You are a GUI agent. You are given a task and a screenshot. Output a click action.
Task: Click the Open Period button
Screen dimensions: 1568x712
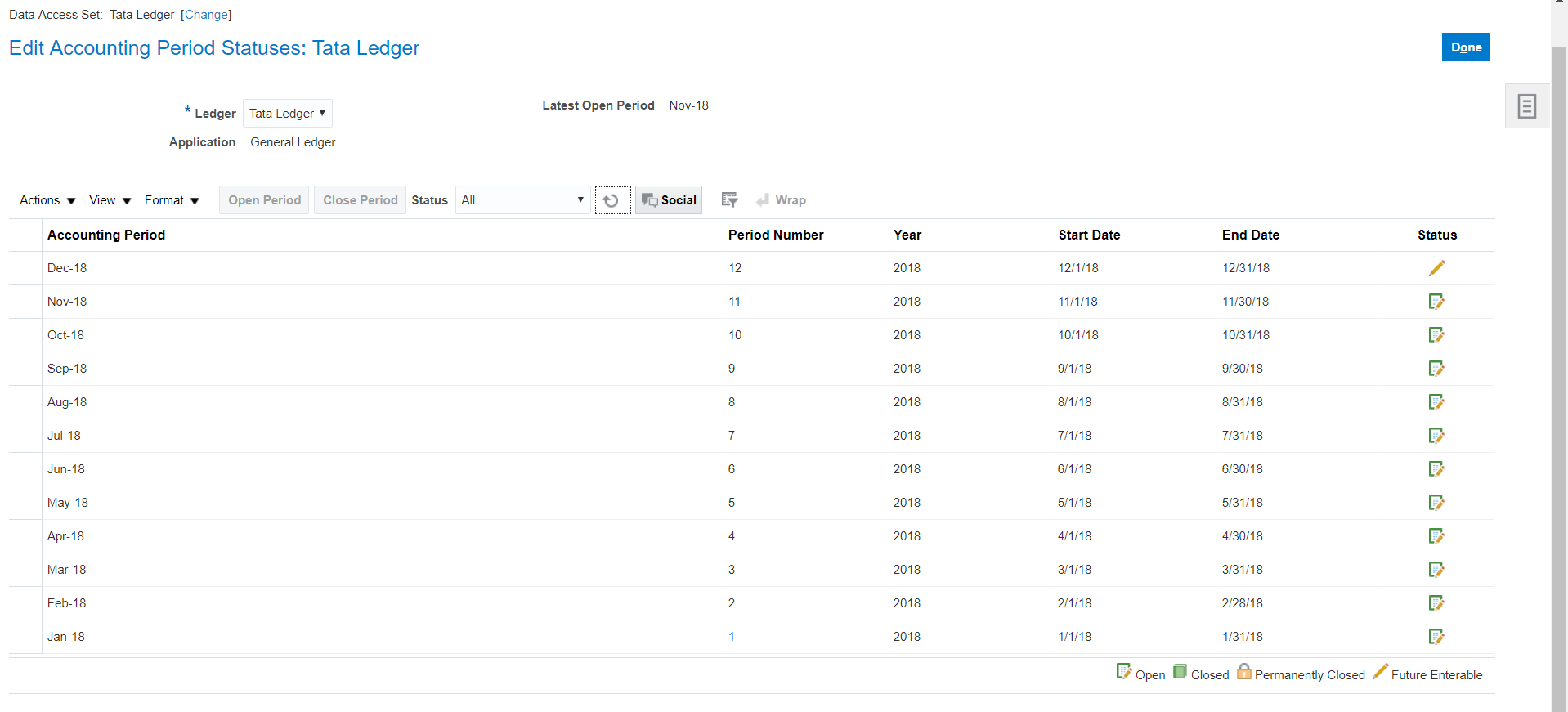click(264, 200)
